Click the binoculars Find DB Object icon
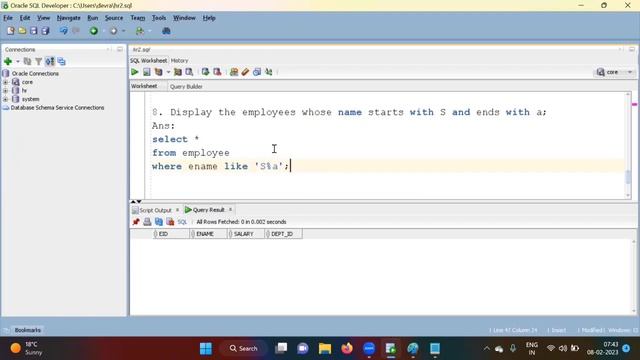Viewport: 640px width, 360px height. [166, 31]
